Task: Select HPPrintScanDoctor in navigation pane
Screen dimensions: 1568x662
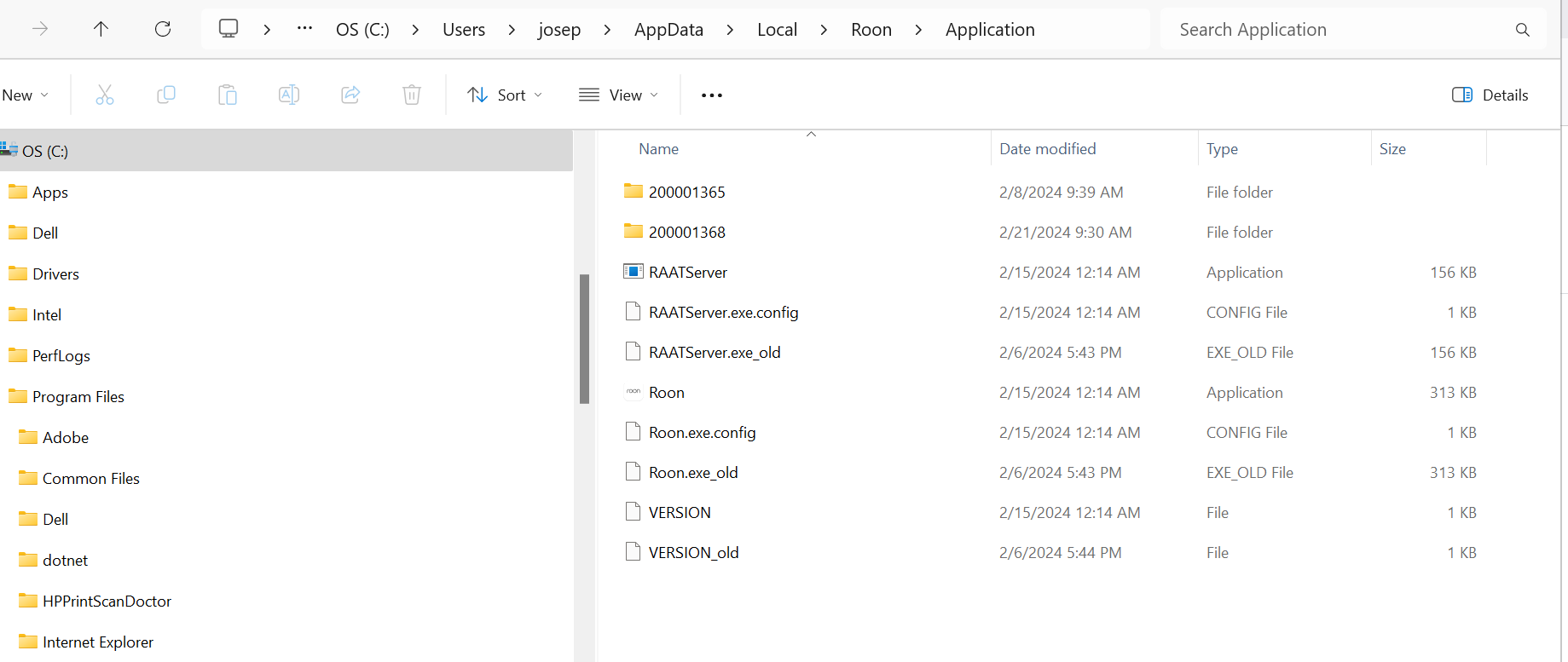Action: 107,602
